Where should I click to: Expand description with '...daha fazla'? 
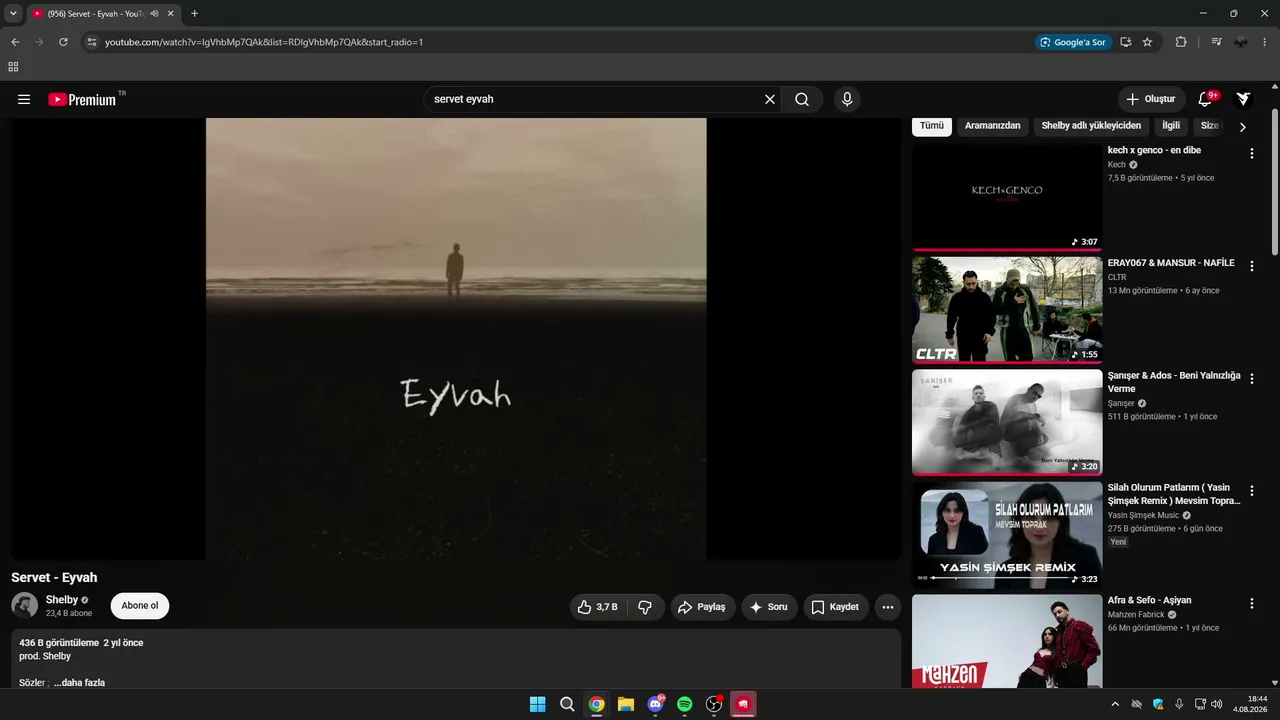(x=79, y=683)
